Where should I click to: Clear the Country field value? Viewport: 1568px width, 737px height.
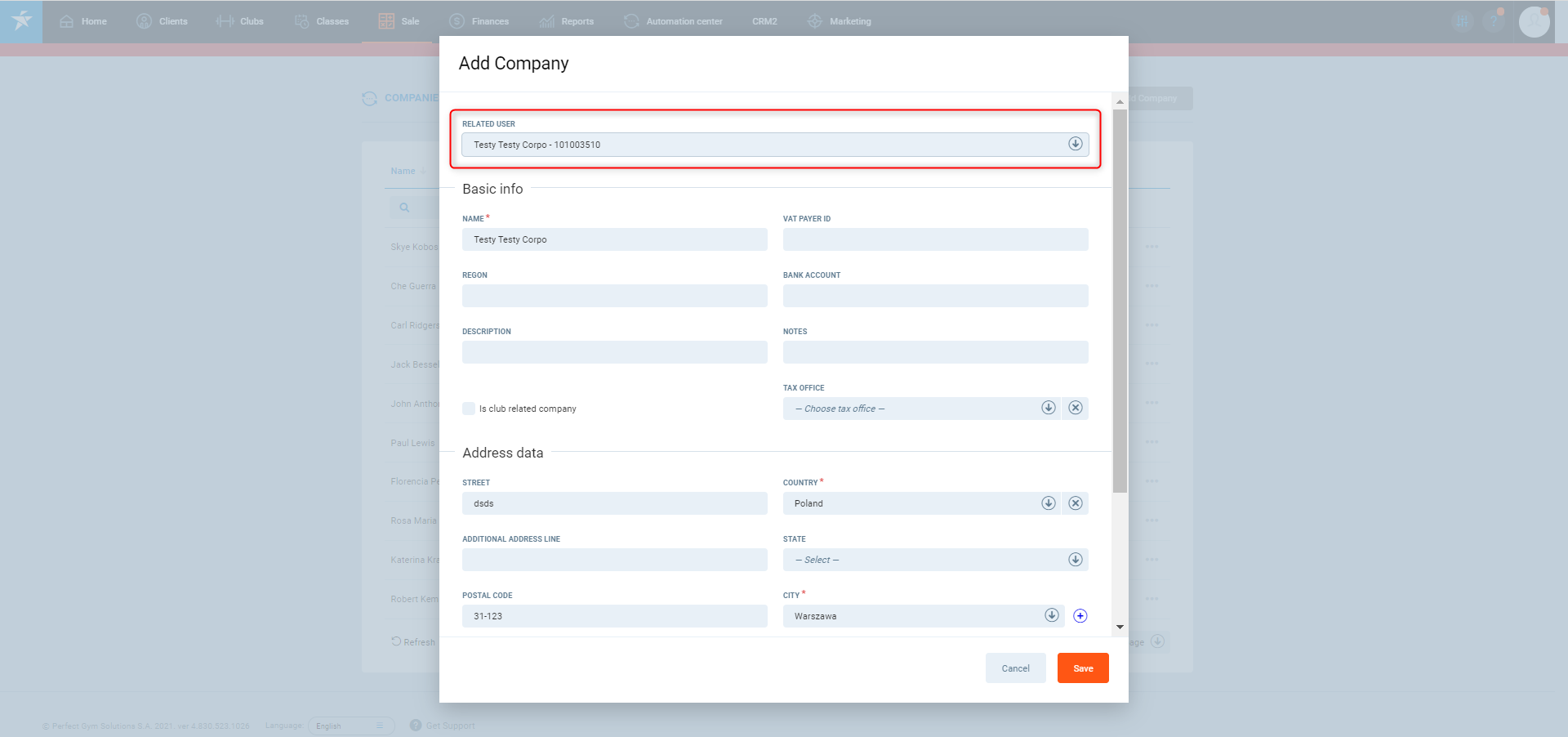pyautogui.click(x=1076, y=503)
